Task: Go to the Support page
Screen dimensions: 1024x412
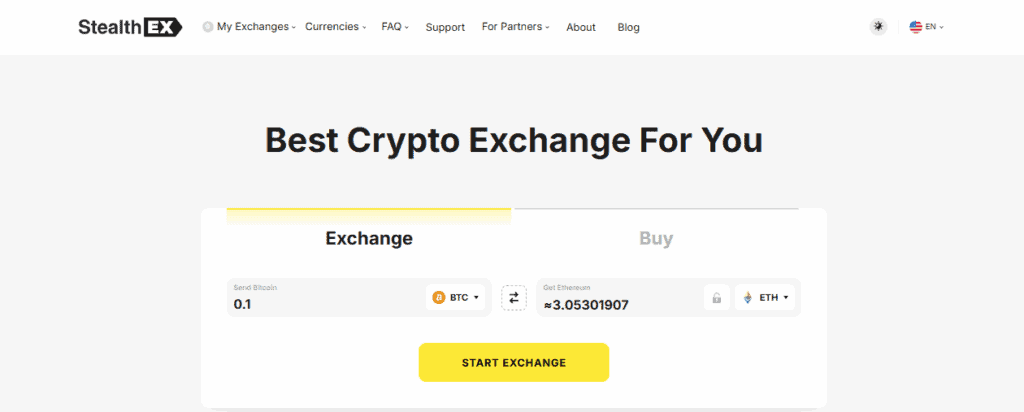Action: [445, 27]
